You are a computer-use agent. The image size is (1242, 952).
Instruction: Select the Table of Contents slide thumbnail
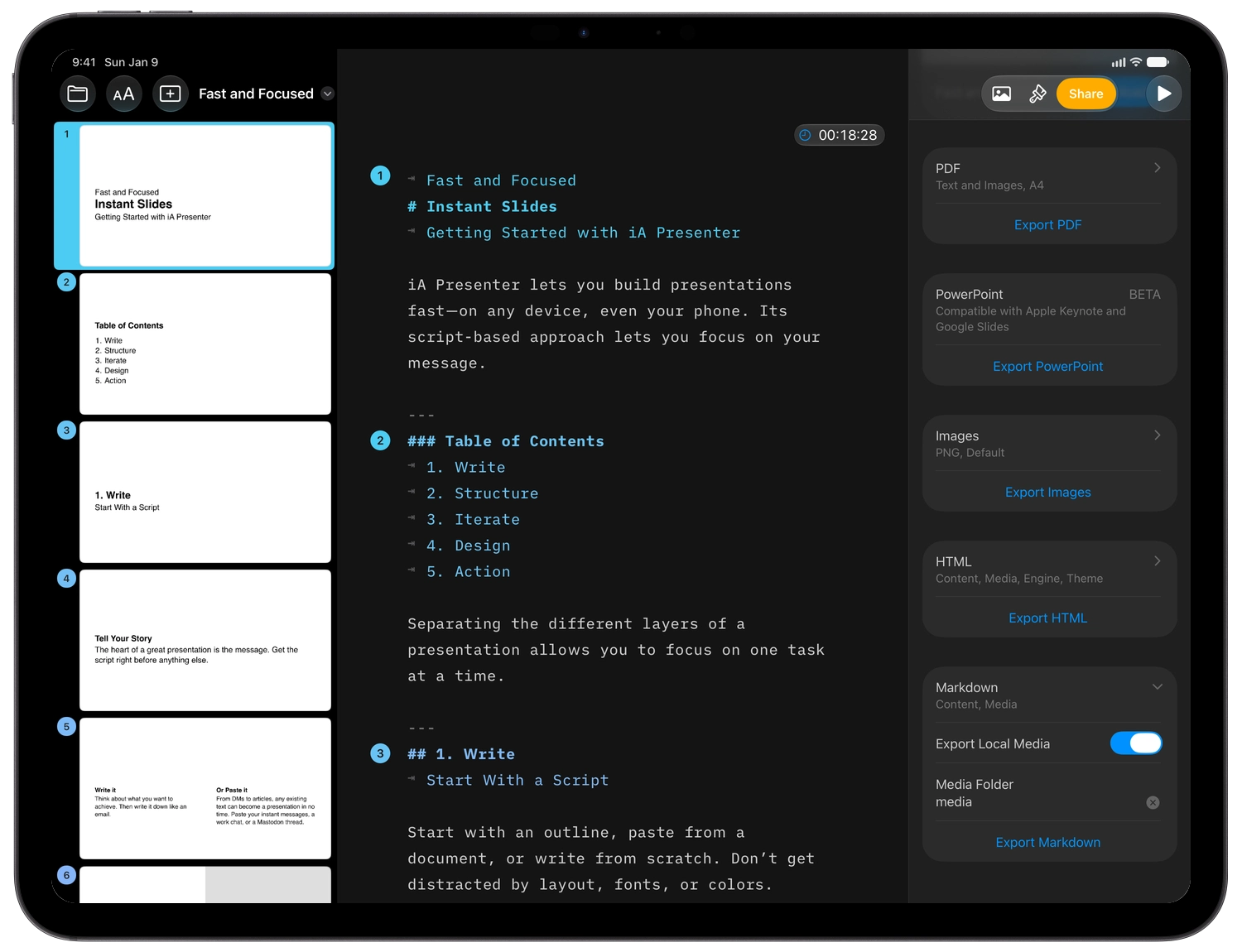click(x=205, y=344)
